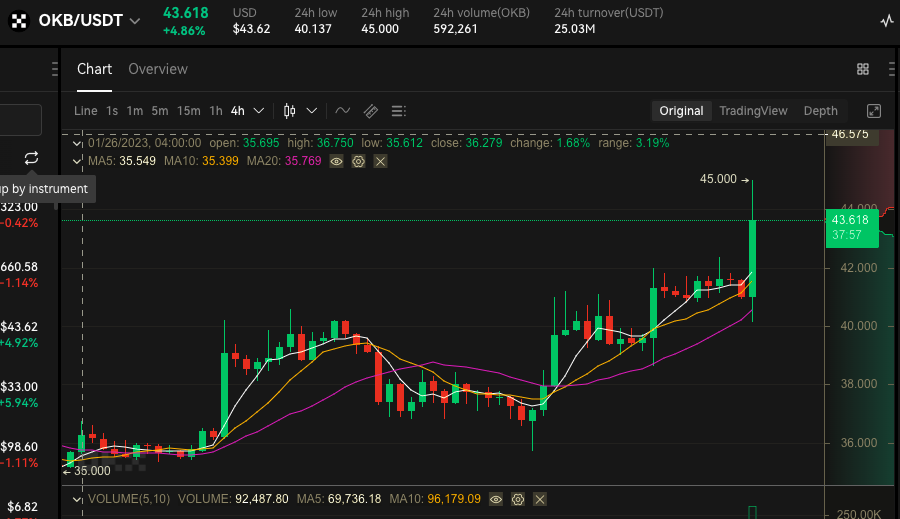Expand the chart type dropdown arrow
Image resolution: width=900 pixels, height=519 pixels.
312,111
